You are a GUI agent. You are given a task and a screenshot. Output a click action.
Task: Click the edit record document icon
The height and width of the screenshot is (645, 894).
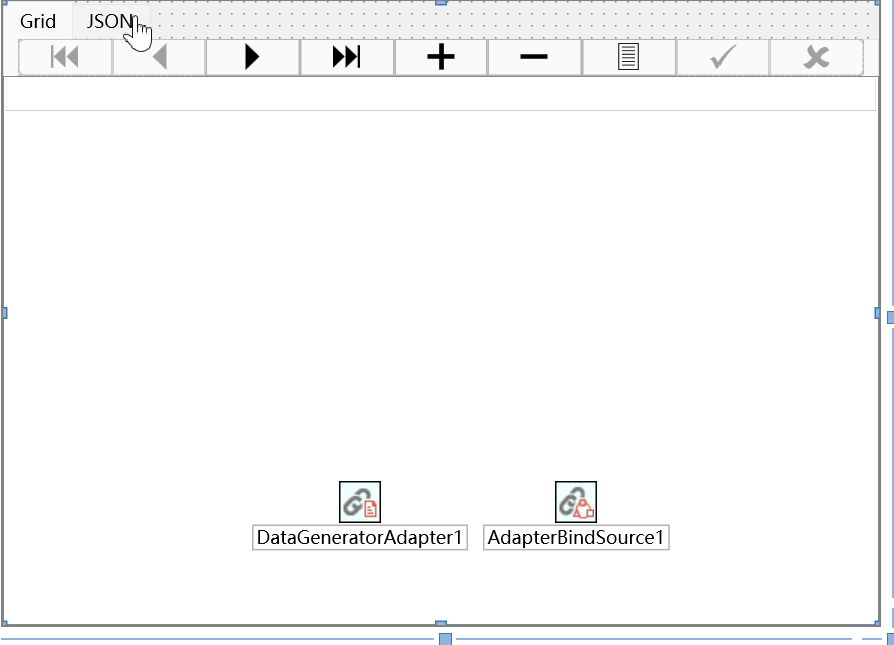click(628, 57)
